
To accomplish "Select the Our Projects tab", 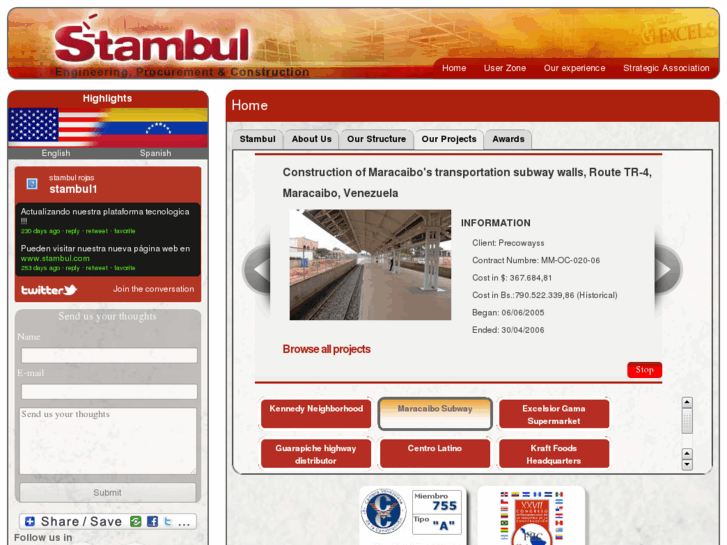I will tap(449, 139).
